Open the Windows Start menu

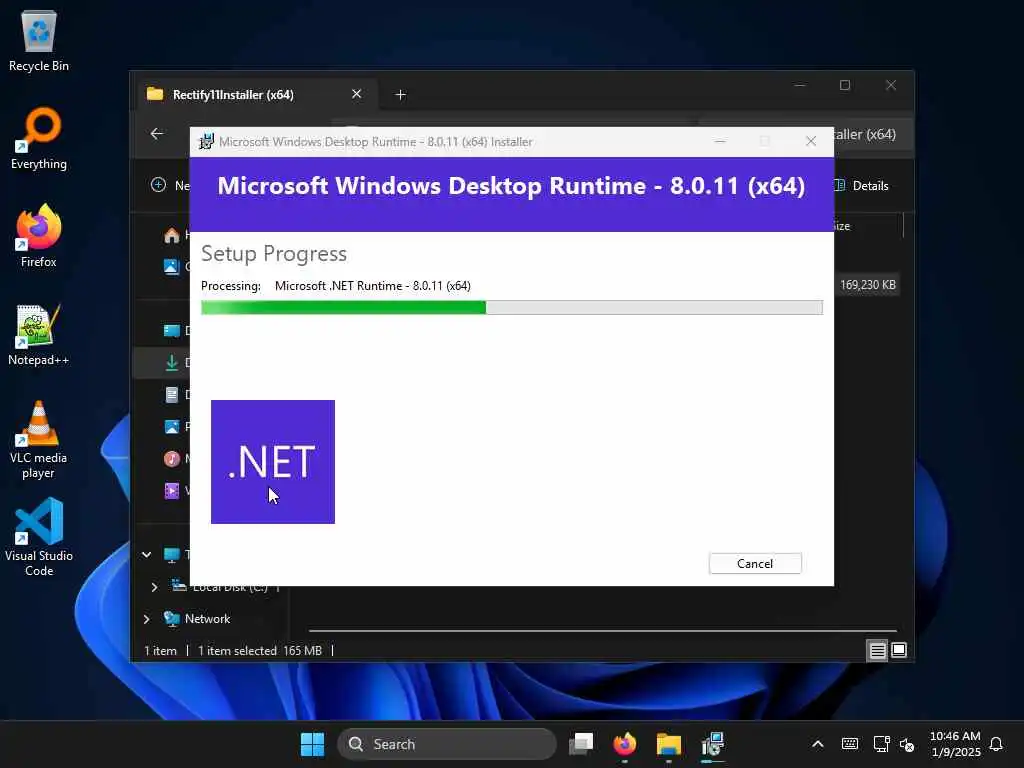coord(312,744)
